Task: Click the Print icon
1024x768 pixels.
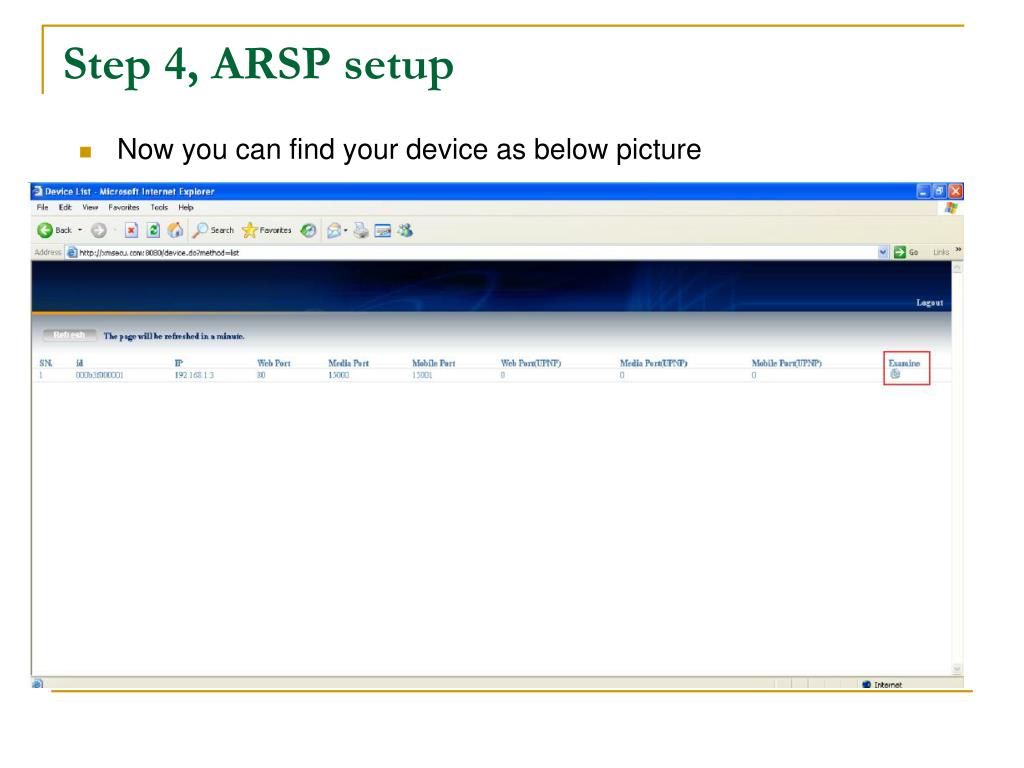Action: (361, 230)
